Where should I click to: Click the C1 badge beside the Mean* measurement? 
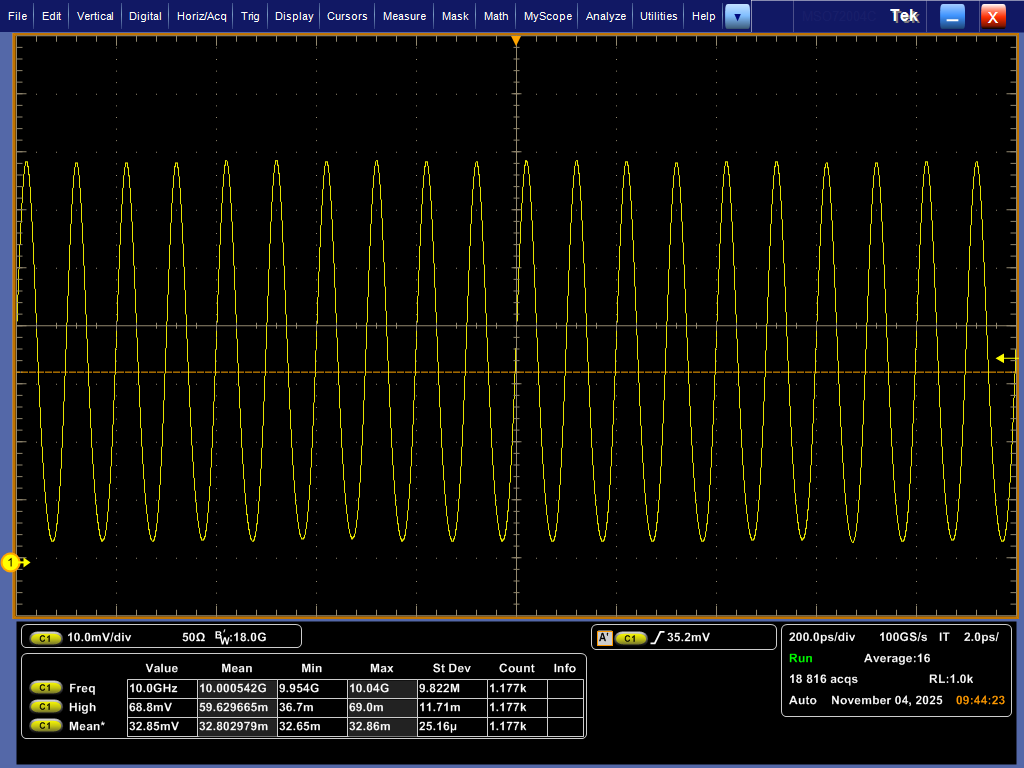(44, 726)
